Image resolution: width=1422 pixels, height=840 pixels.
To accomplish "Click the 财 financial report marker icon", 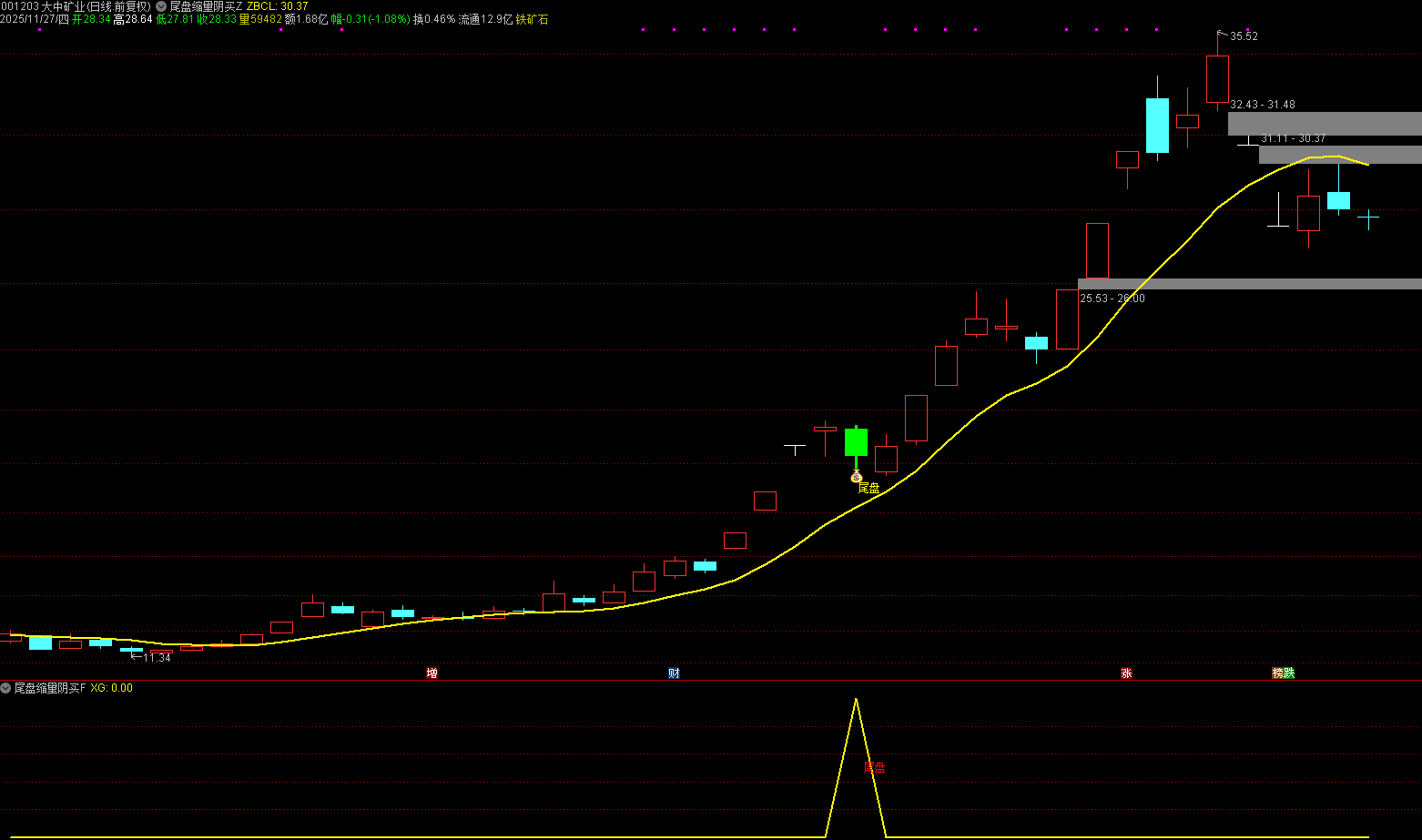I will 674,673.
